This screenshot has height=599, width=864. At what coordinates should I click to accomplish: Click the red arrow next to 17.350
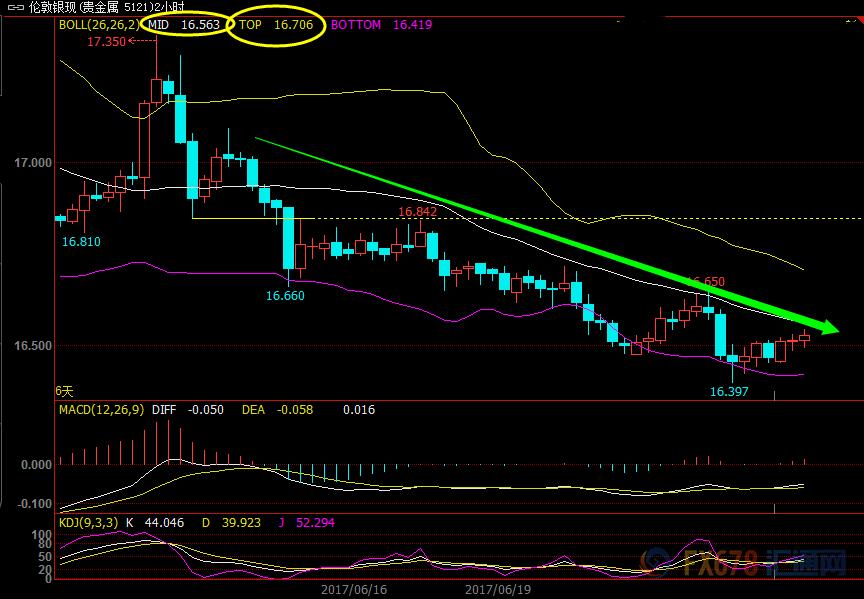click(142, 41)
